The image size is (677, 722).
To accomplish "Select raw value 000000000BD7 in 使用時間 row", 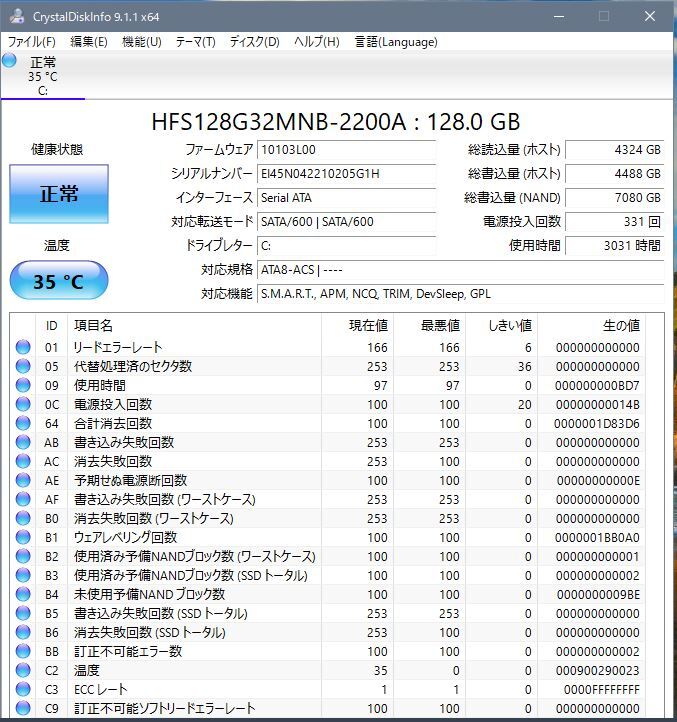I will coord(597,385).
